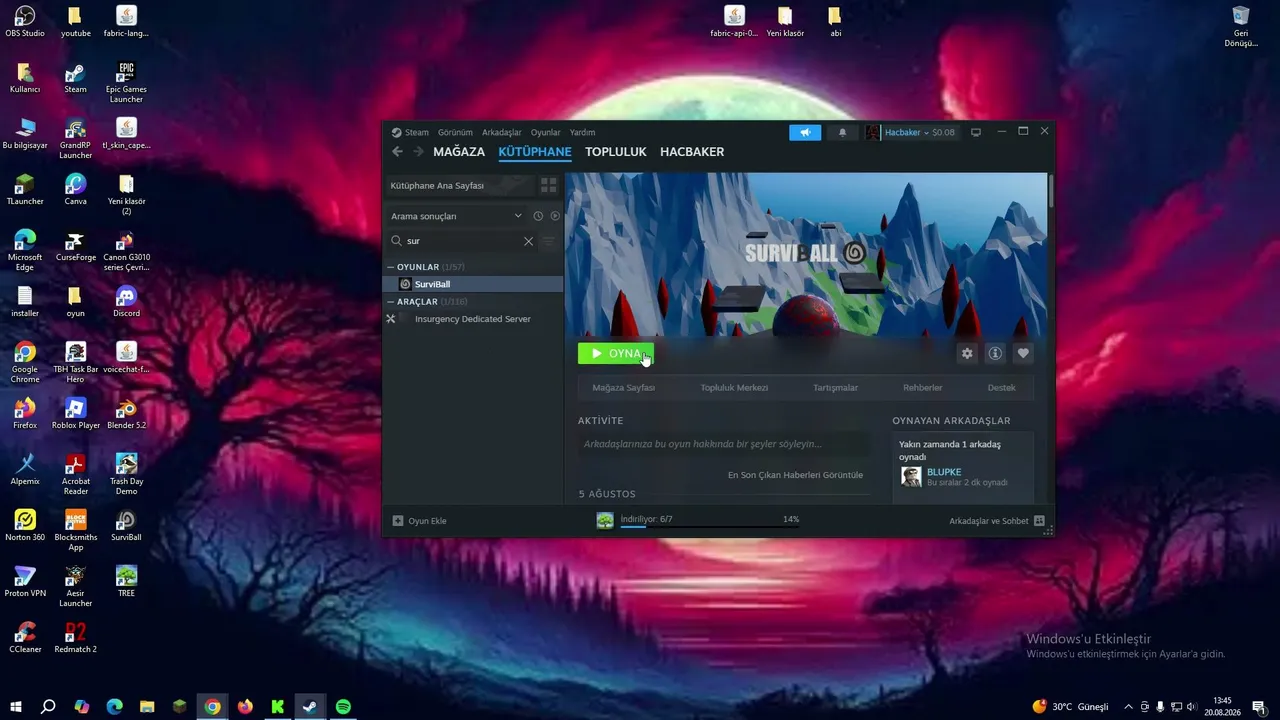Clear the library search text

pyautogui.click(x=529, y=241)
